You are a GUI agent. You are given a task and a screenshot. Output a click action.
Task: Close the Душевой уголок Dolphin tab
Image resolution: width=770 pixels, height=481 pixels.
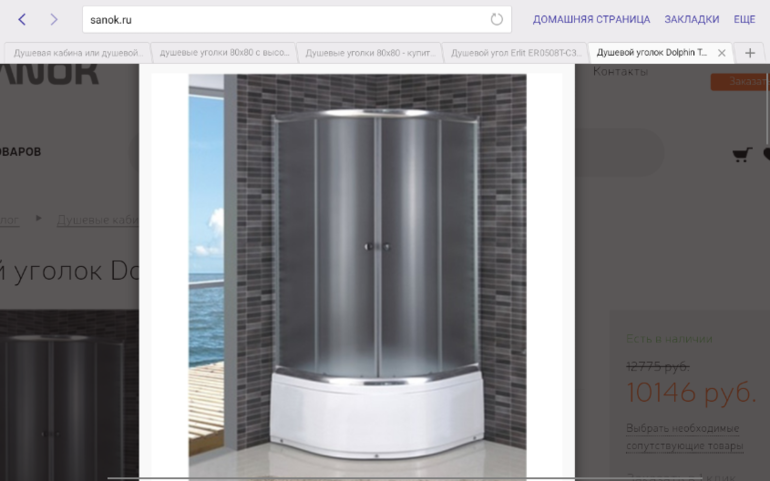[x=722, y=53]
